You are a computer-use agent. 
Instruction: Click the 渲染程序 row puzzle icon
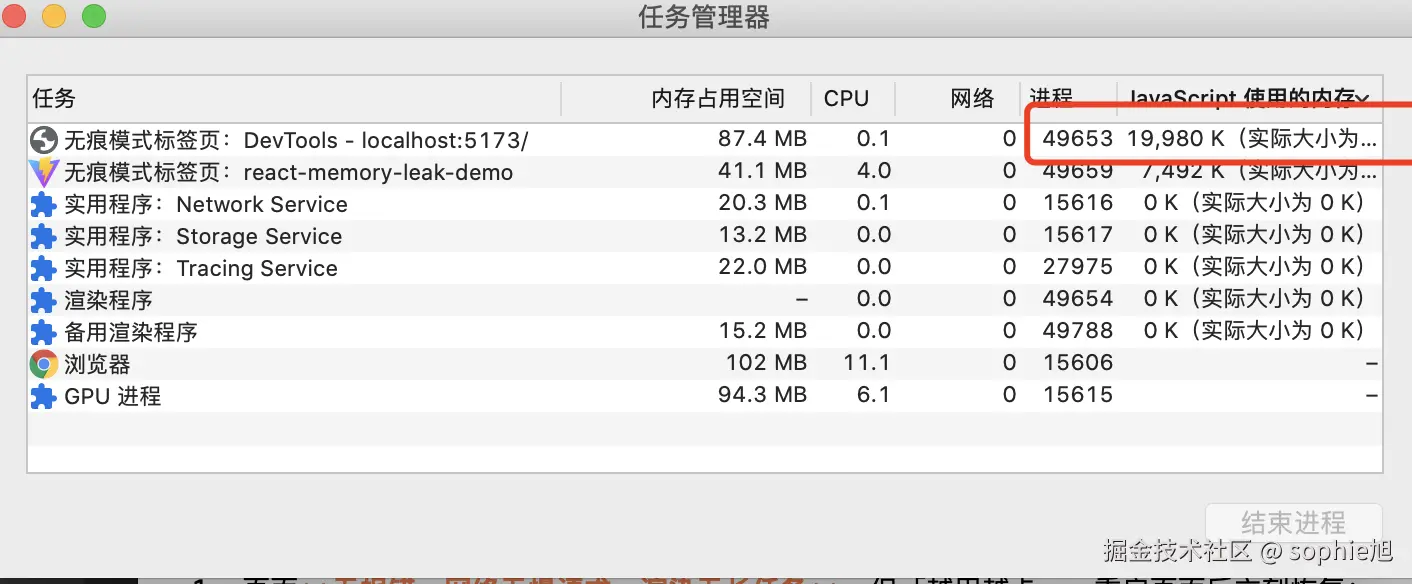coord(43,299)
